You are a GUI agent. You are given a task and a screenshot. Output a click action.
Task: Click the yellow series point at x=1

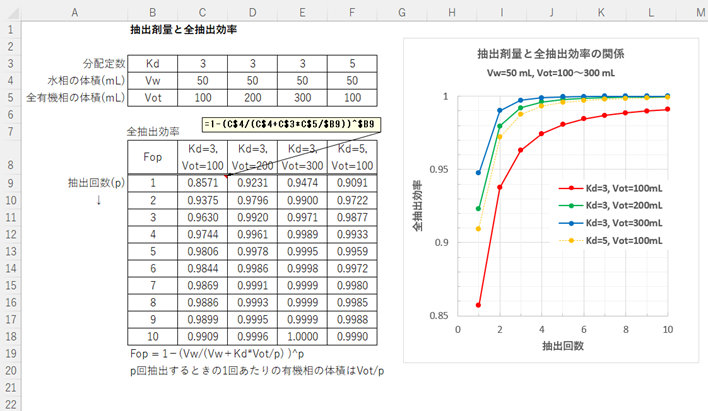(479, 229)
